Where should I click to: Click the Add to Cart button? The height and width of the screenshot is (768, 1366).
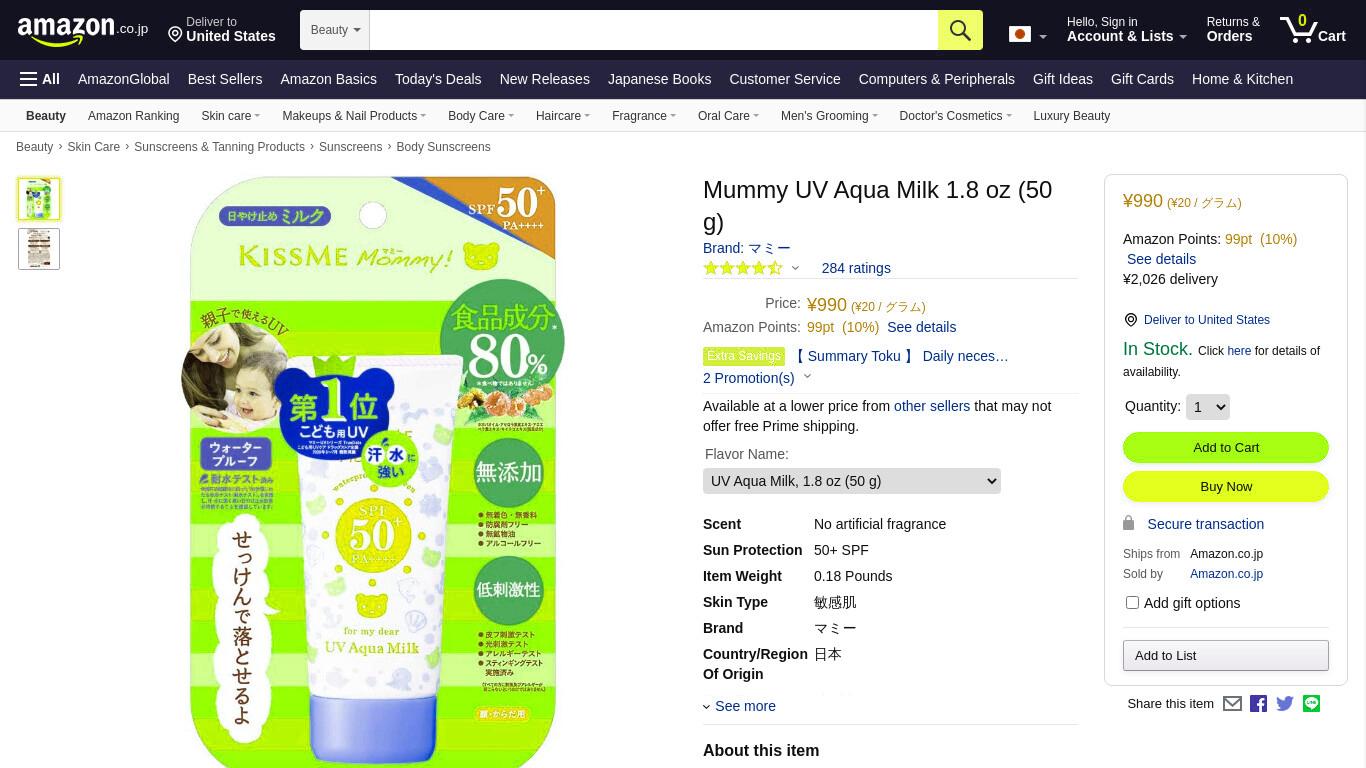click(x=1226, y=447)
